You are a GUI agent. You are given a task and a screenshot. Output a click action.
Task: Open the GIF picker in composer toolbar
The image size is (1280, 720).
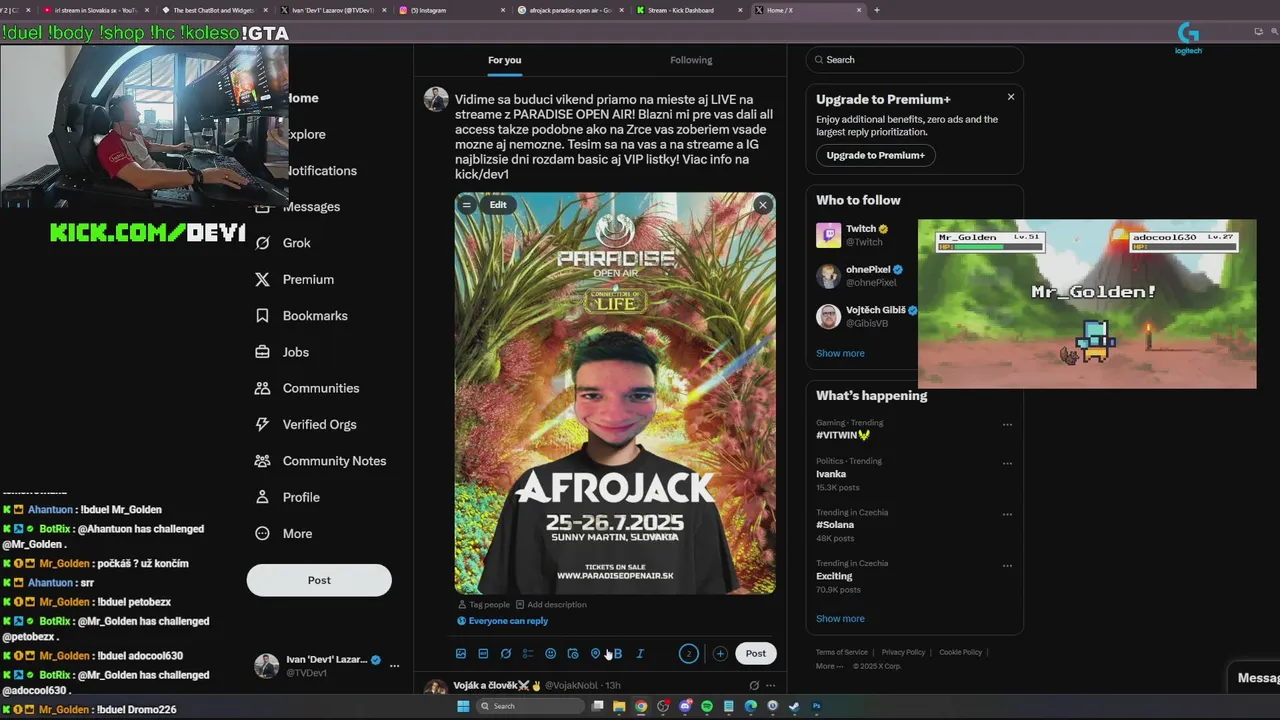(x=483, y=654)
